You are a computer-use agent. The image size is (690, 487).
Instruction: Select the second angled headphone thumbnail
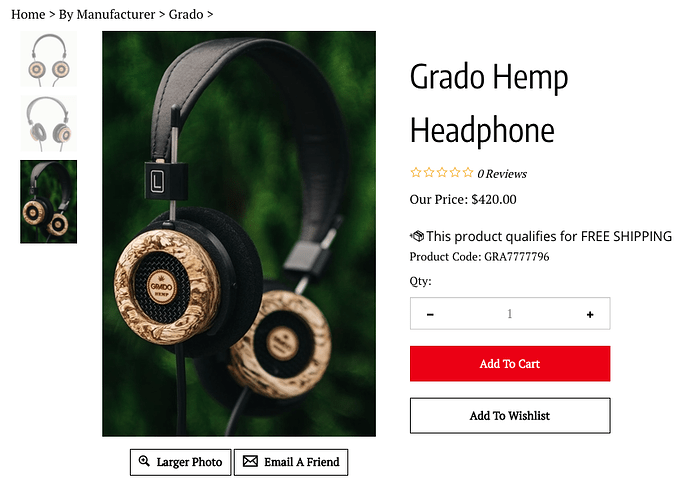point(48,124)
